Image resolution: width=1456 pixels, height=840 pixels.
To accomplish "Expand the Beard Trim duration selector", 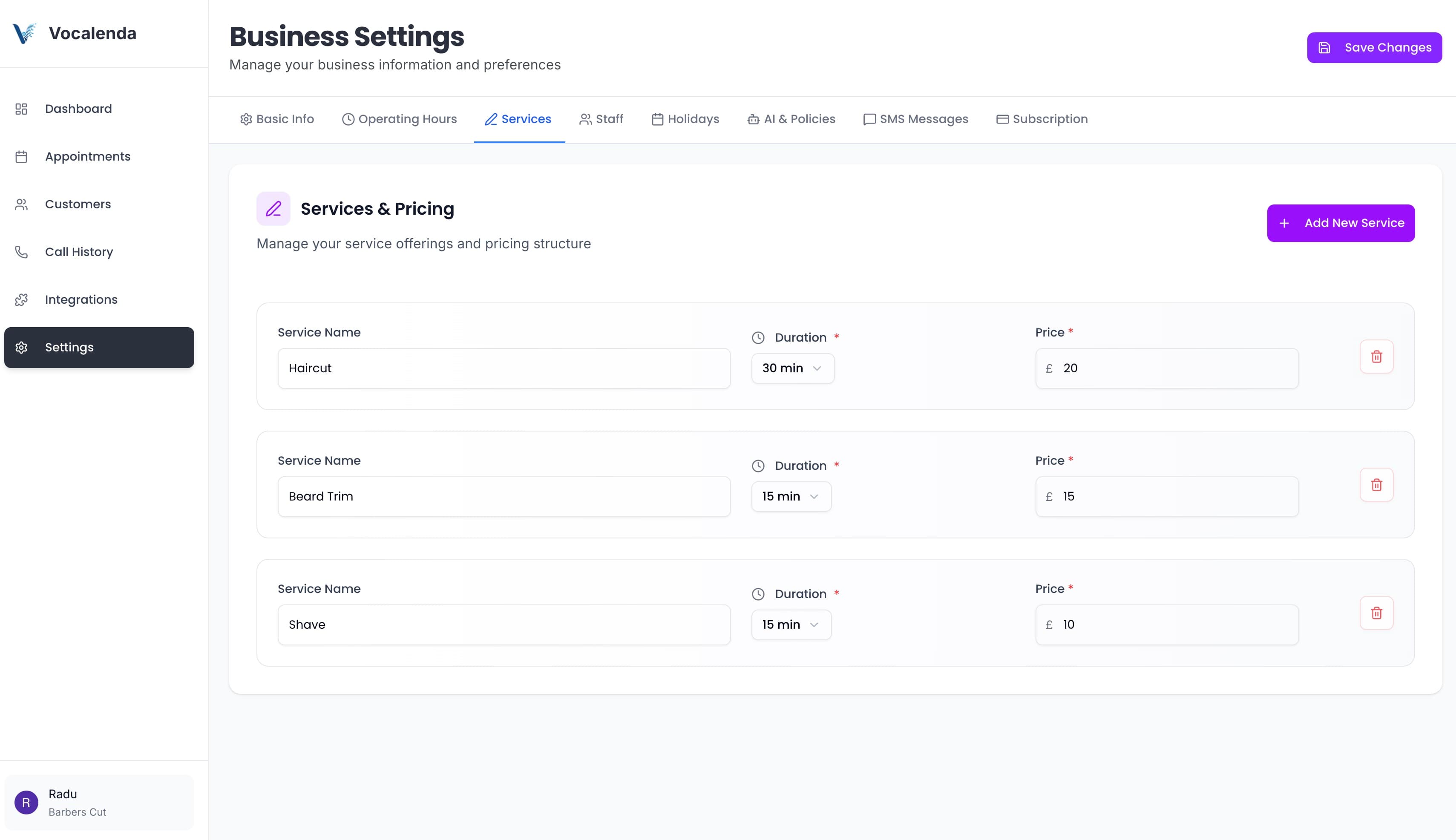I will [791, 496].
